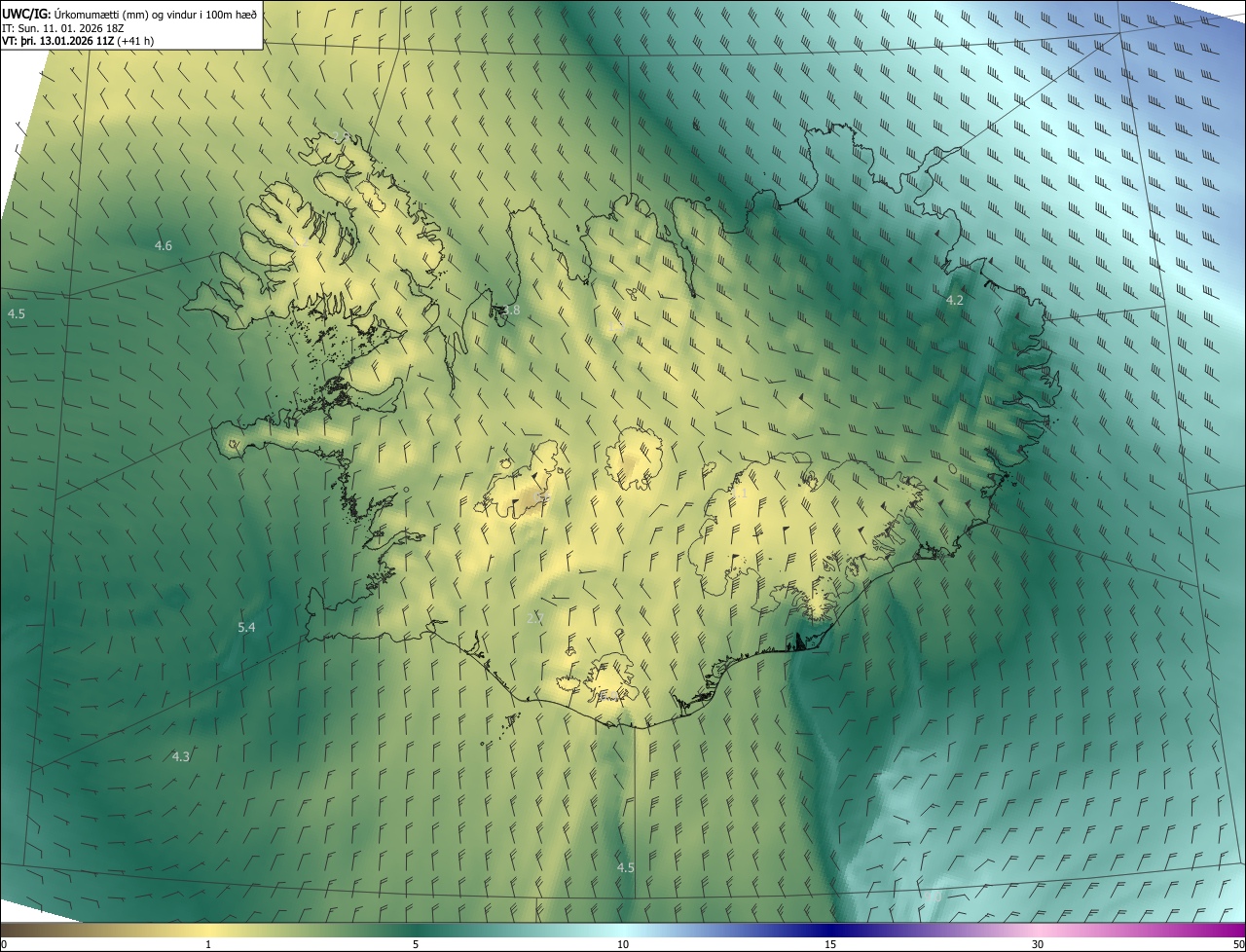Click the '5.4' value label over the sea
This screenshot has height=952, width=1246.
[x=246, y=628]
